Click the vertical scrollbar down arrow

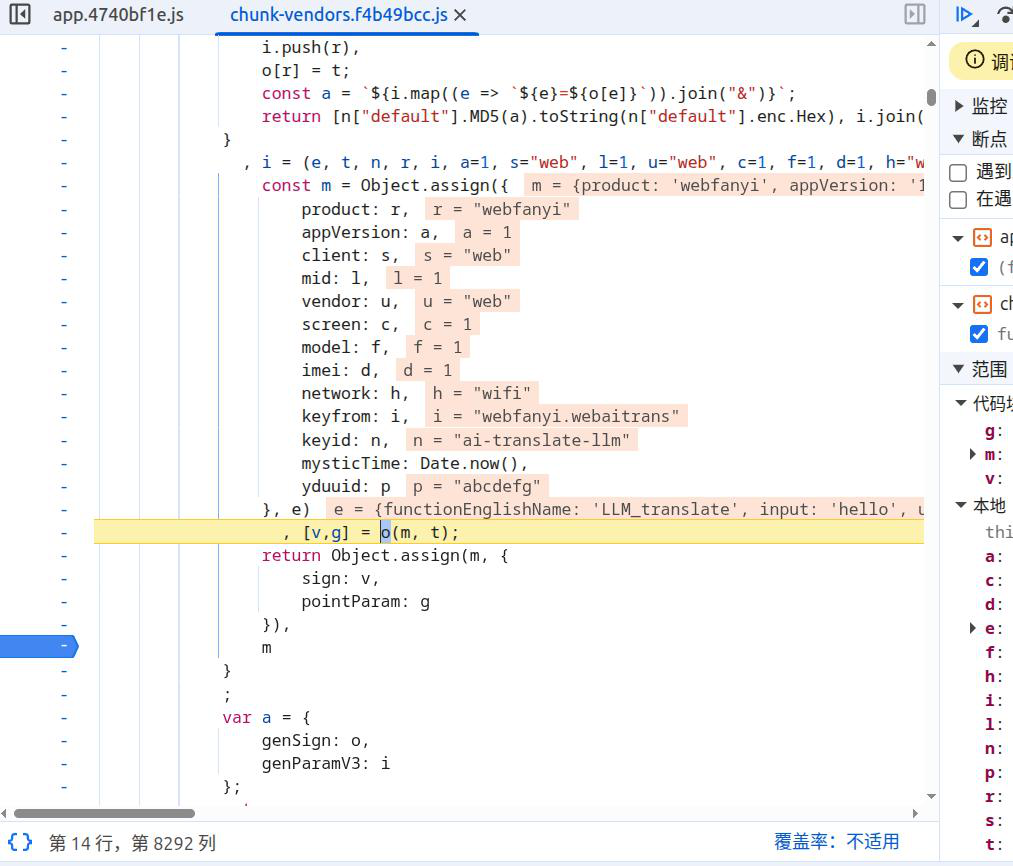(x=931, y=796)
